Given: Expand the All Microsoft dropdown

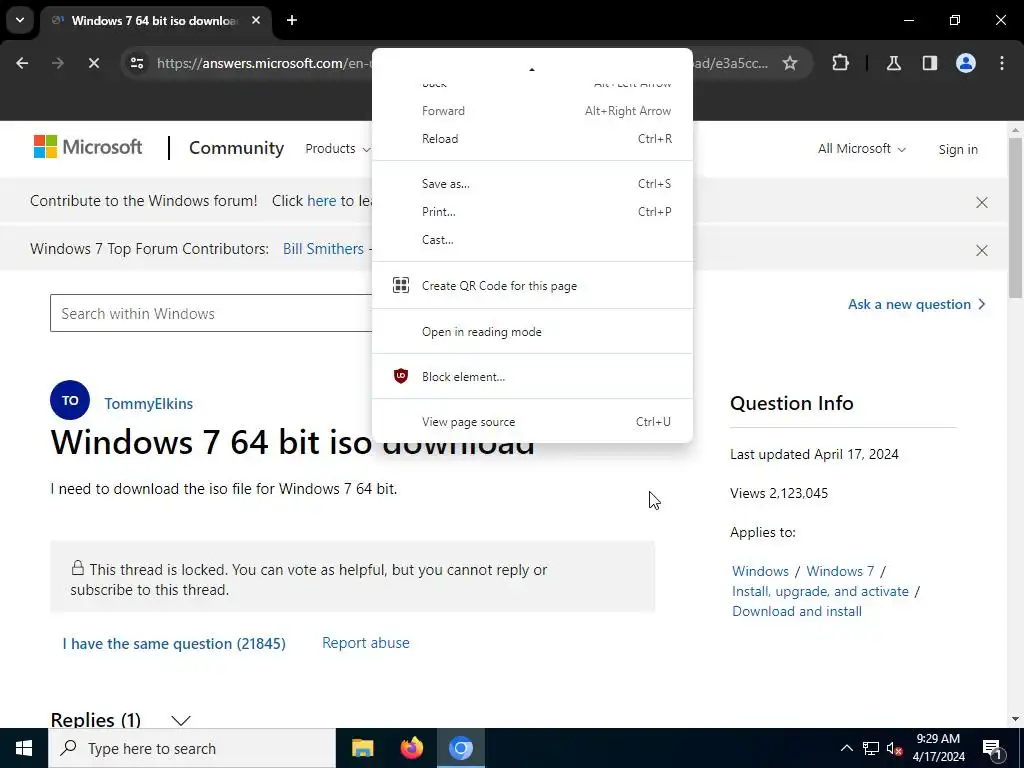Looking at the screenshot, I should (x=861, y=149).
